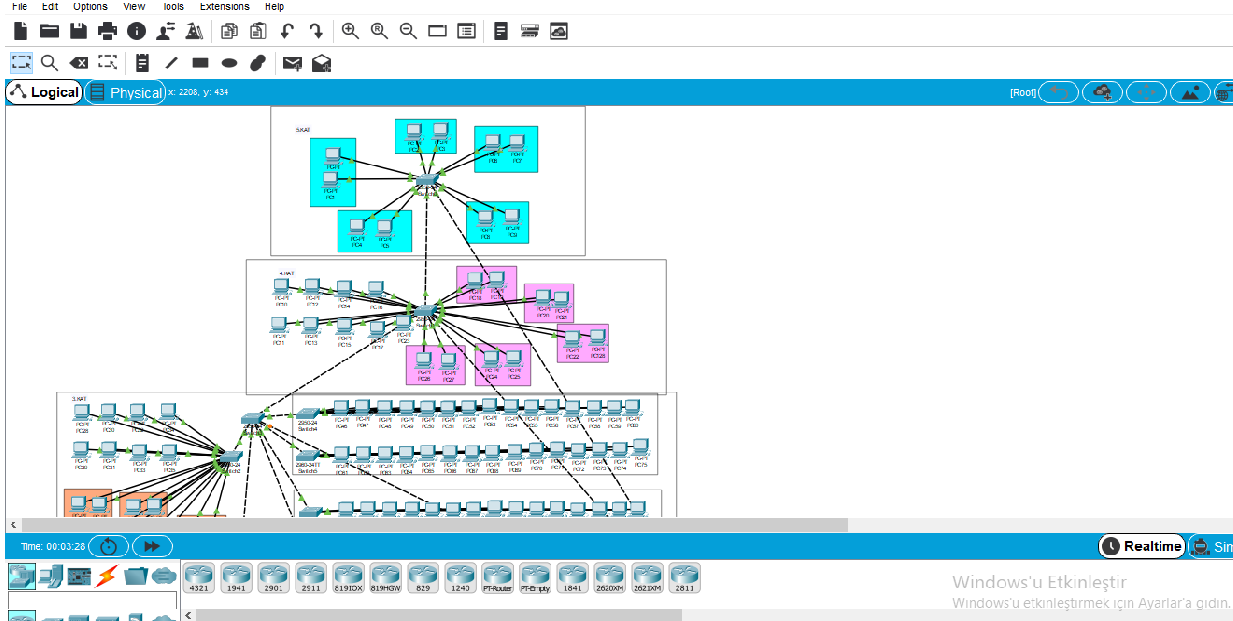Image resolution: width=1233 pixels, height=621 pixels.
Task: Switch to Logical workspace view
Action: [x=44, y=93]
